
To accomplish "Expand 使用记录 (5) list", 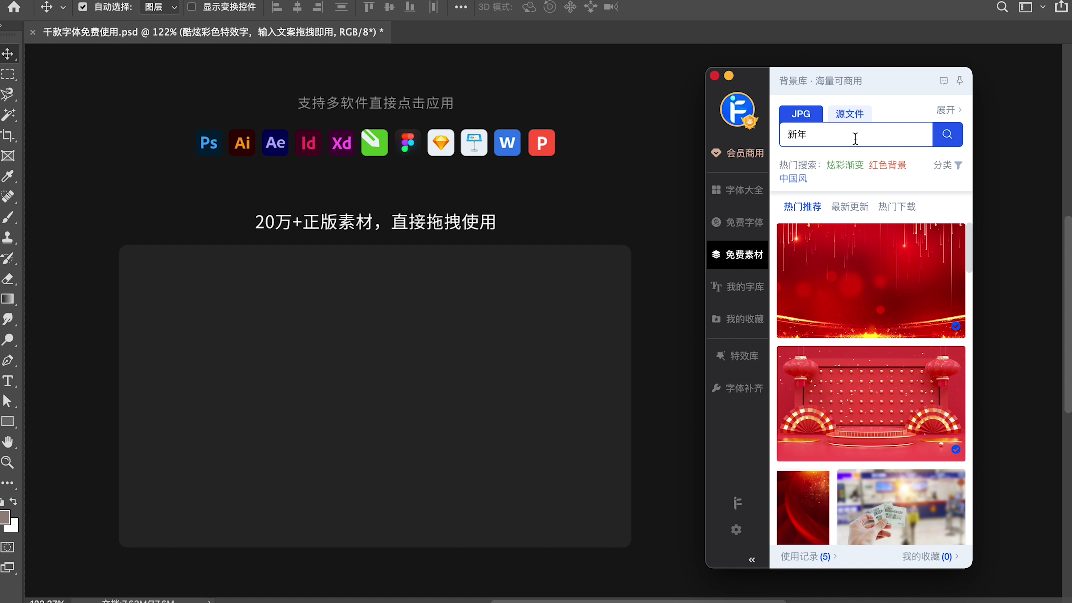I will [808, 557].
